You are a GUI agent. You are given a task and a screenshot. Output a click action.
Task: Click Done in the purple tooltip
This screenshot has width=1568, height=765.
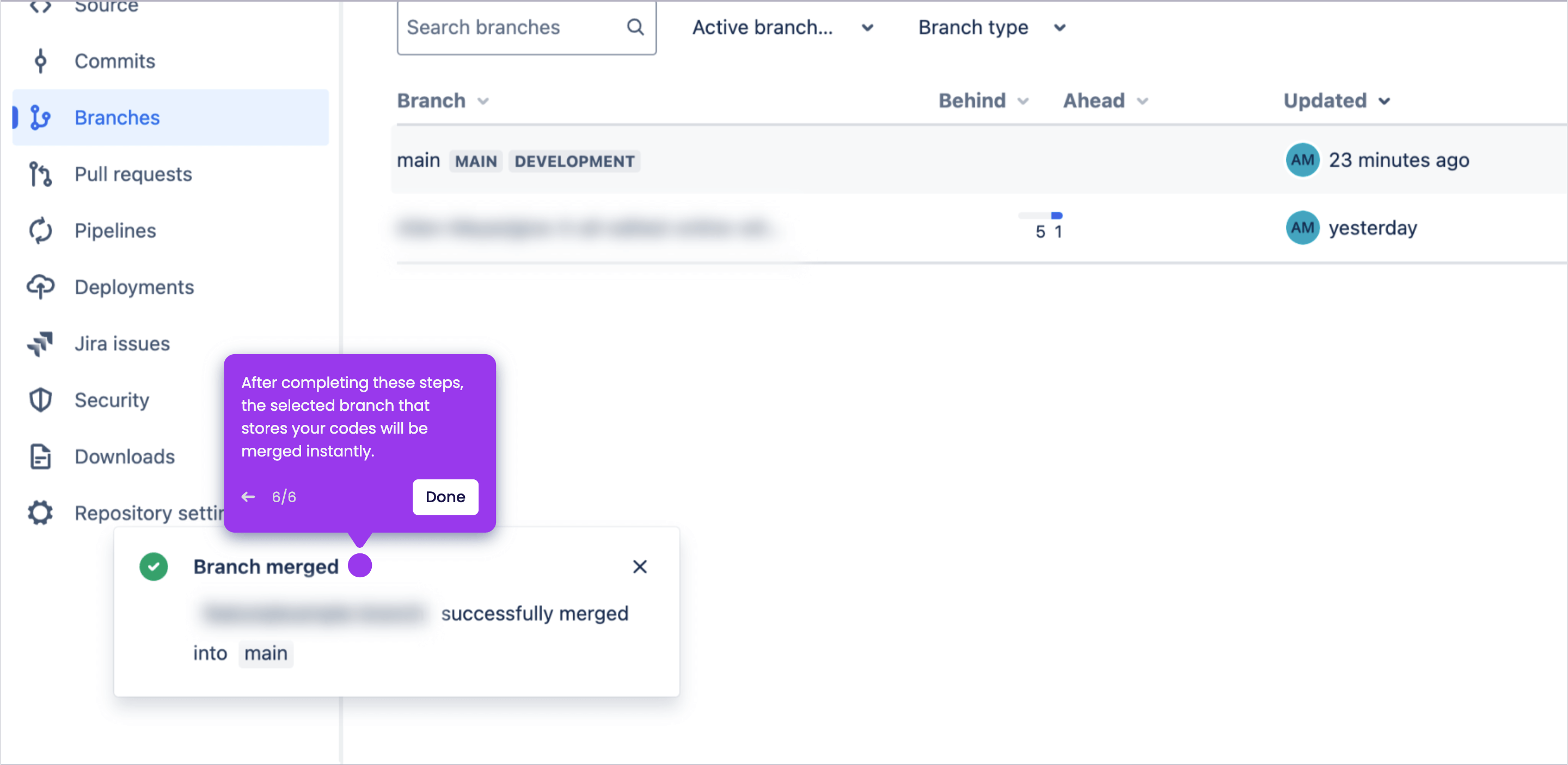pos(445,497)
